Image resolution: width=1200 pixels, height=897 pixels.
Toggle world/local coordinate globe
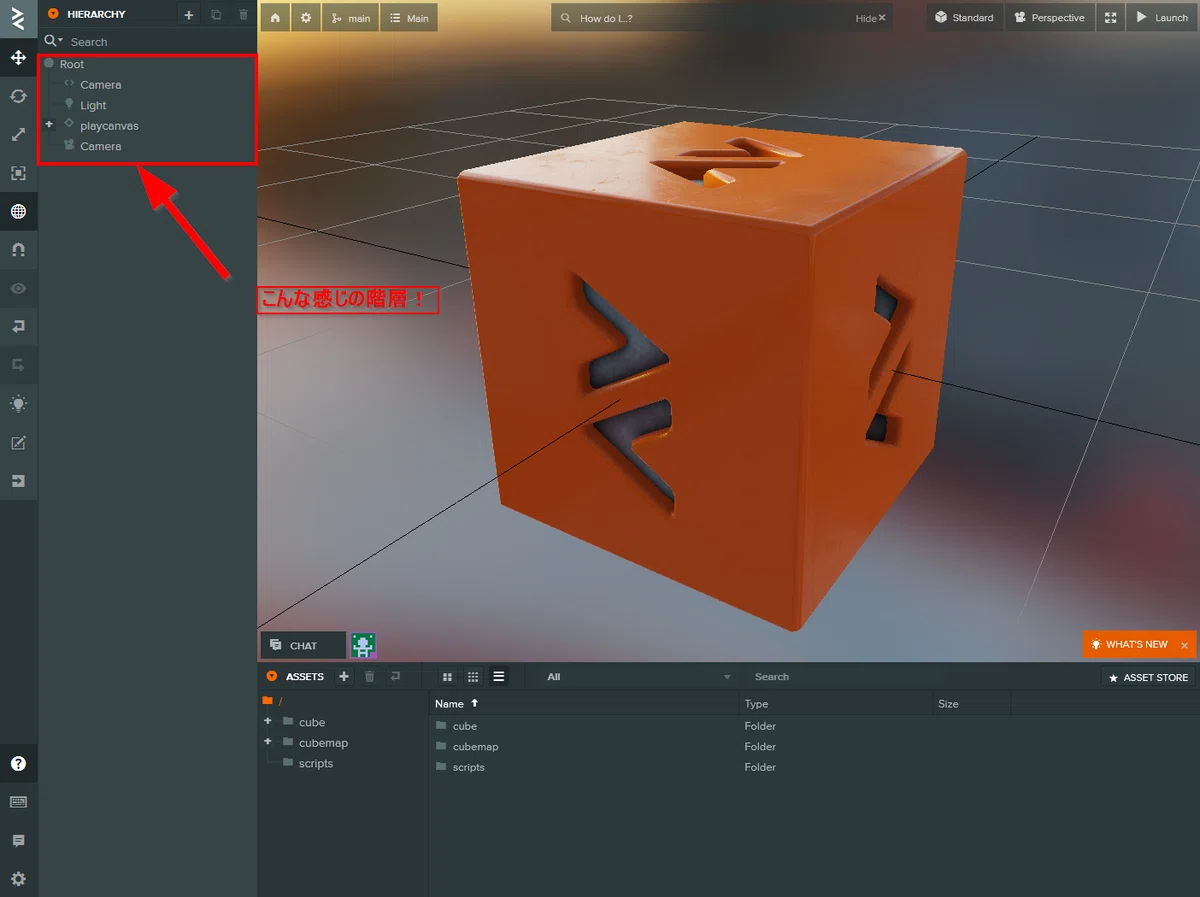click(18, 211)
